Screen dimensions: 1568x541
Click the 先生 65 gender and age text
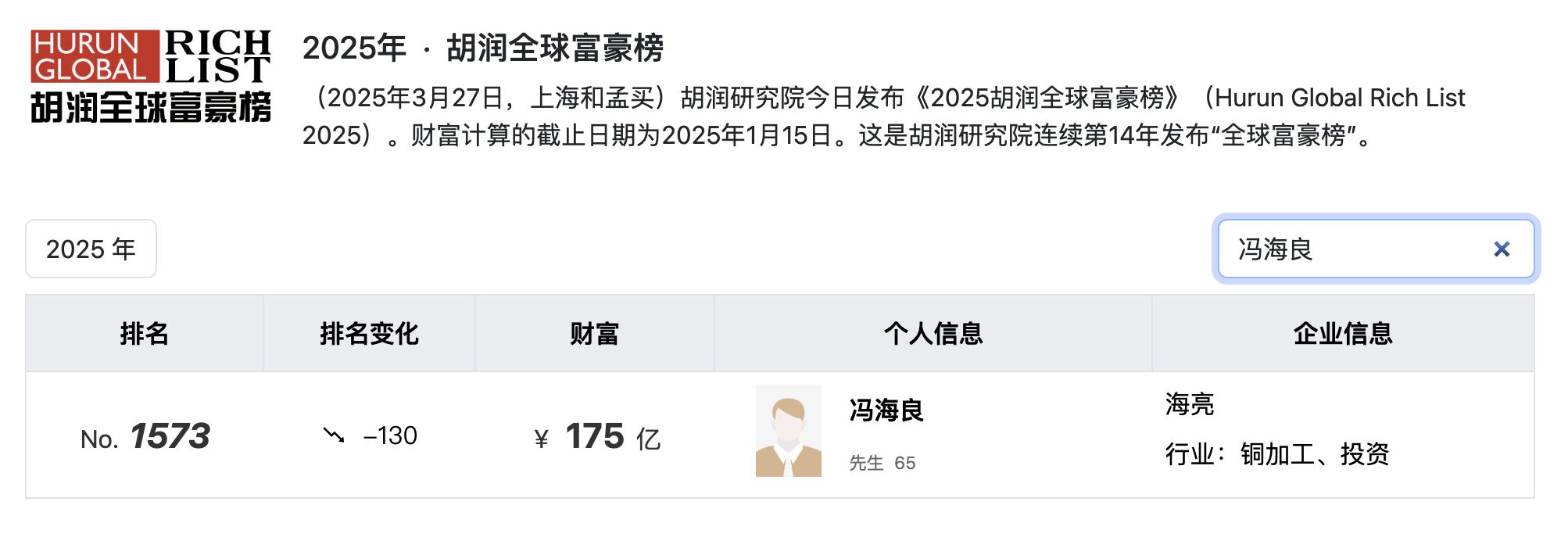coord(882,463)
